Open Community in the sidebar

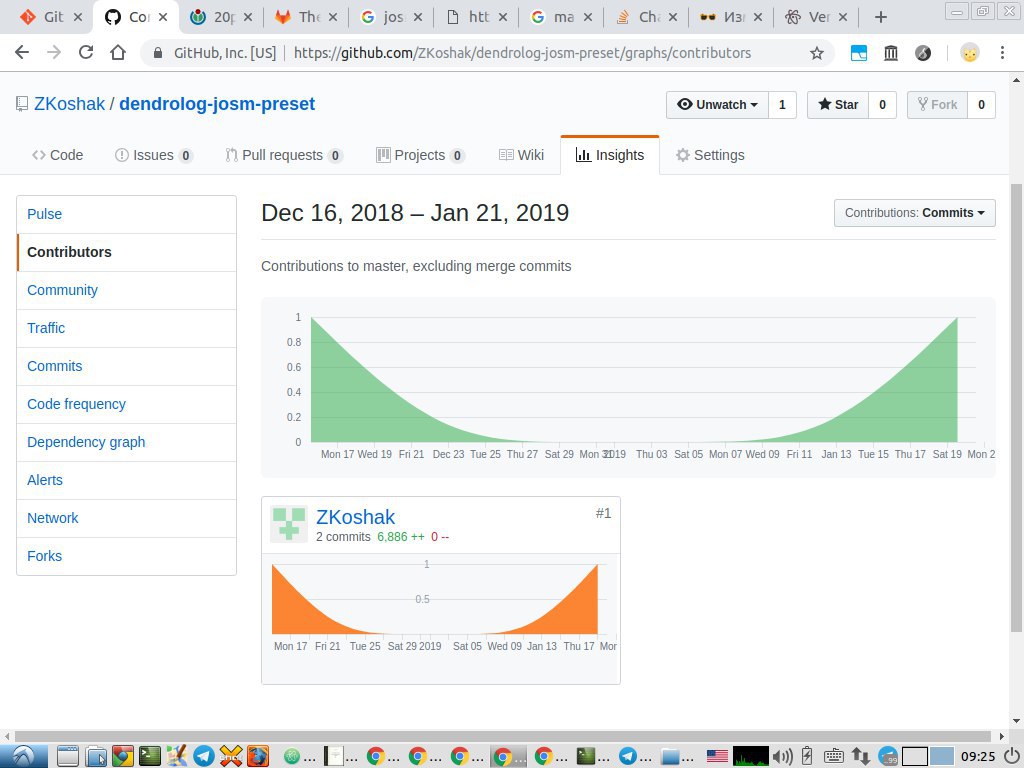(62, 290)
